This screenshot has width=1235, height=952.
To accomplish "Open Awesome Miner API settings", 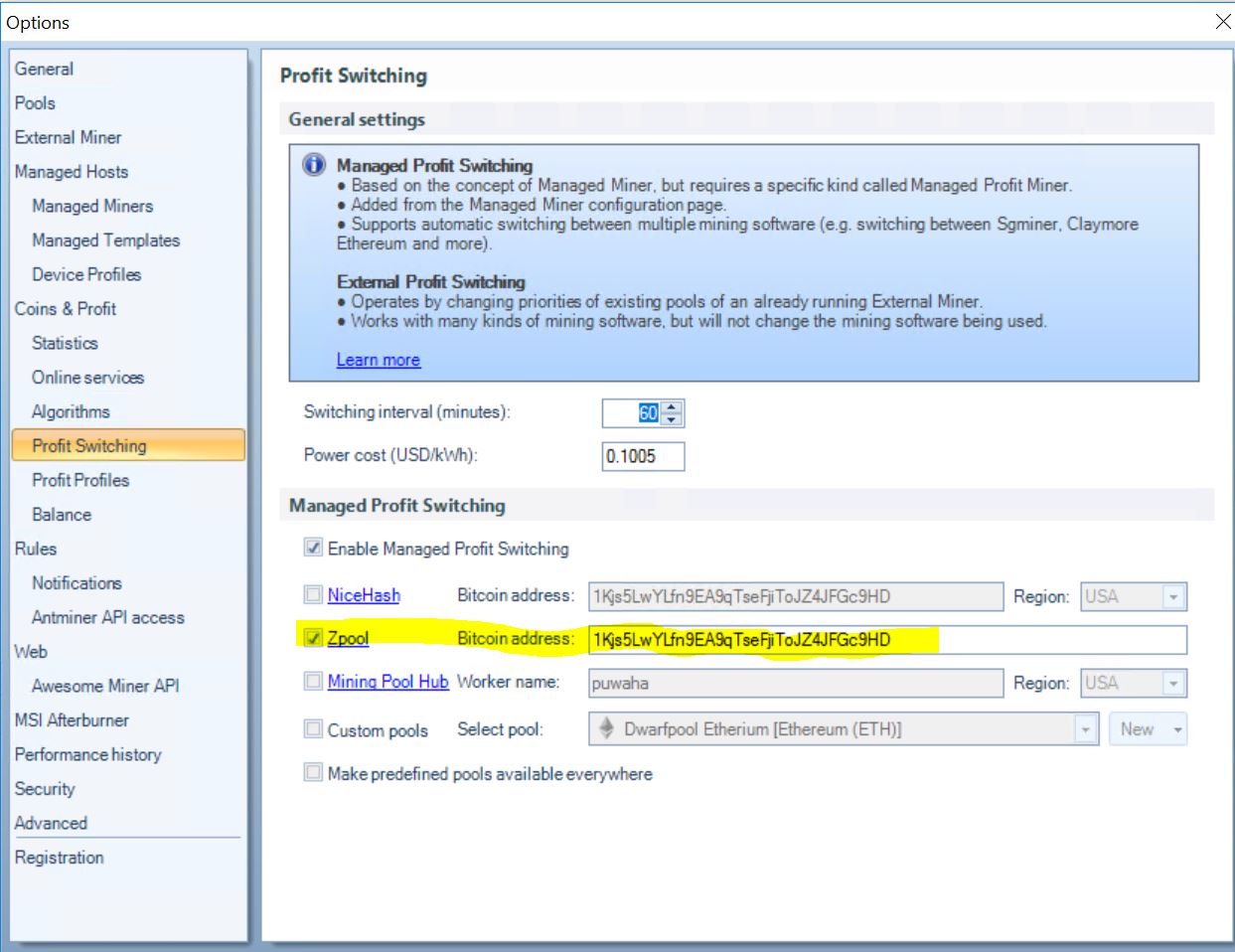I will [x=105, y=686].
